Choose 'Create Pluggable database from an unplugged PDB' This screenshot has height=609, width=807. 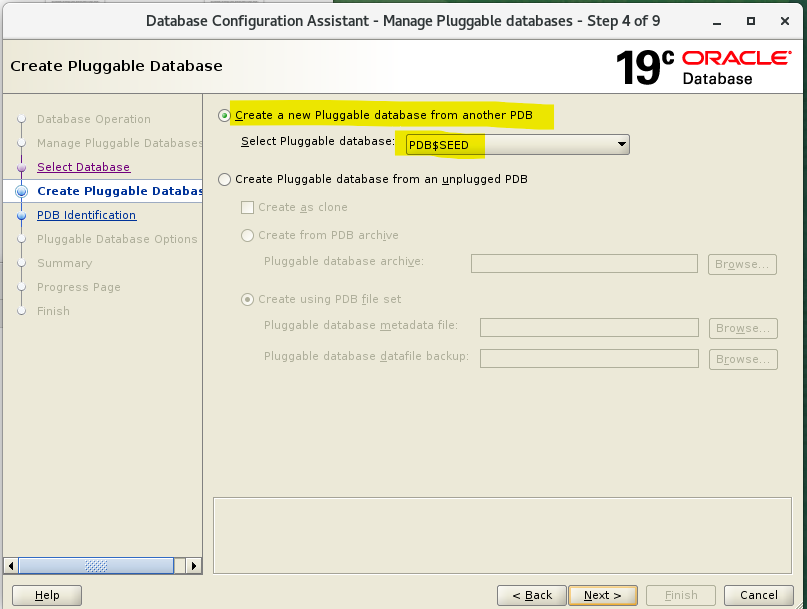(224, 179)
